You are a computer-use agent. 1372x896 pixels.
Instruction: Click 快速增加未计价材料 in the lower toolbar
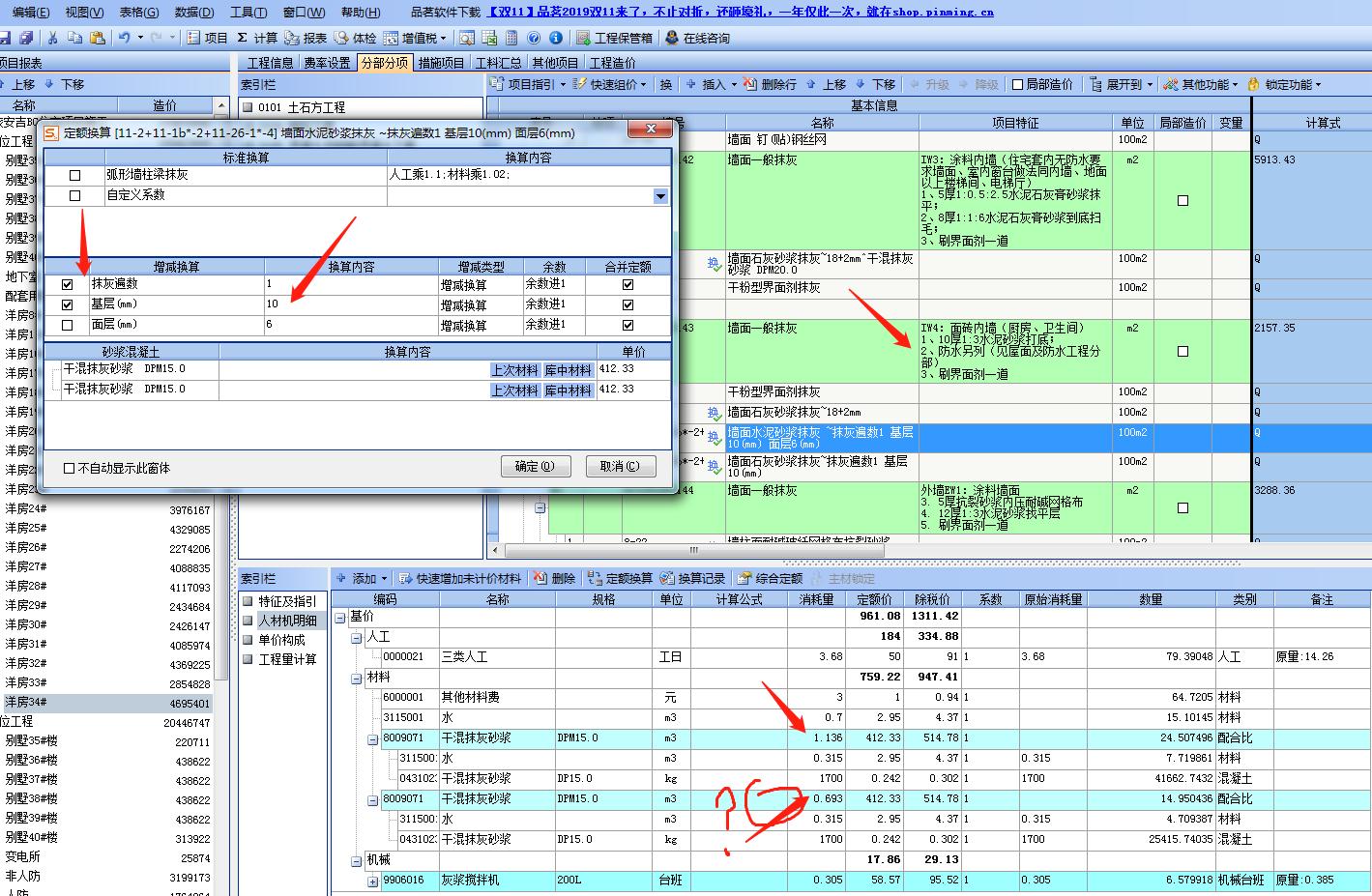(x=459, y=578)
